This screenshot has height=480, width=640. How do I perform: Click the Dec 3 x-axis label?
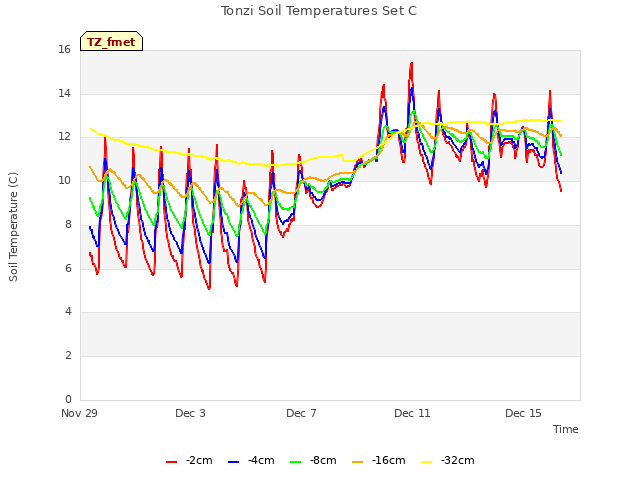point(190,413)
